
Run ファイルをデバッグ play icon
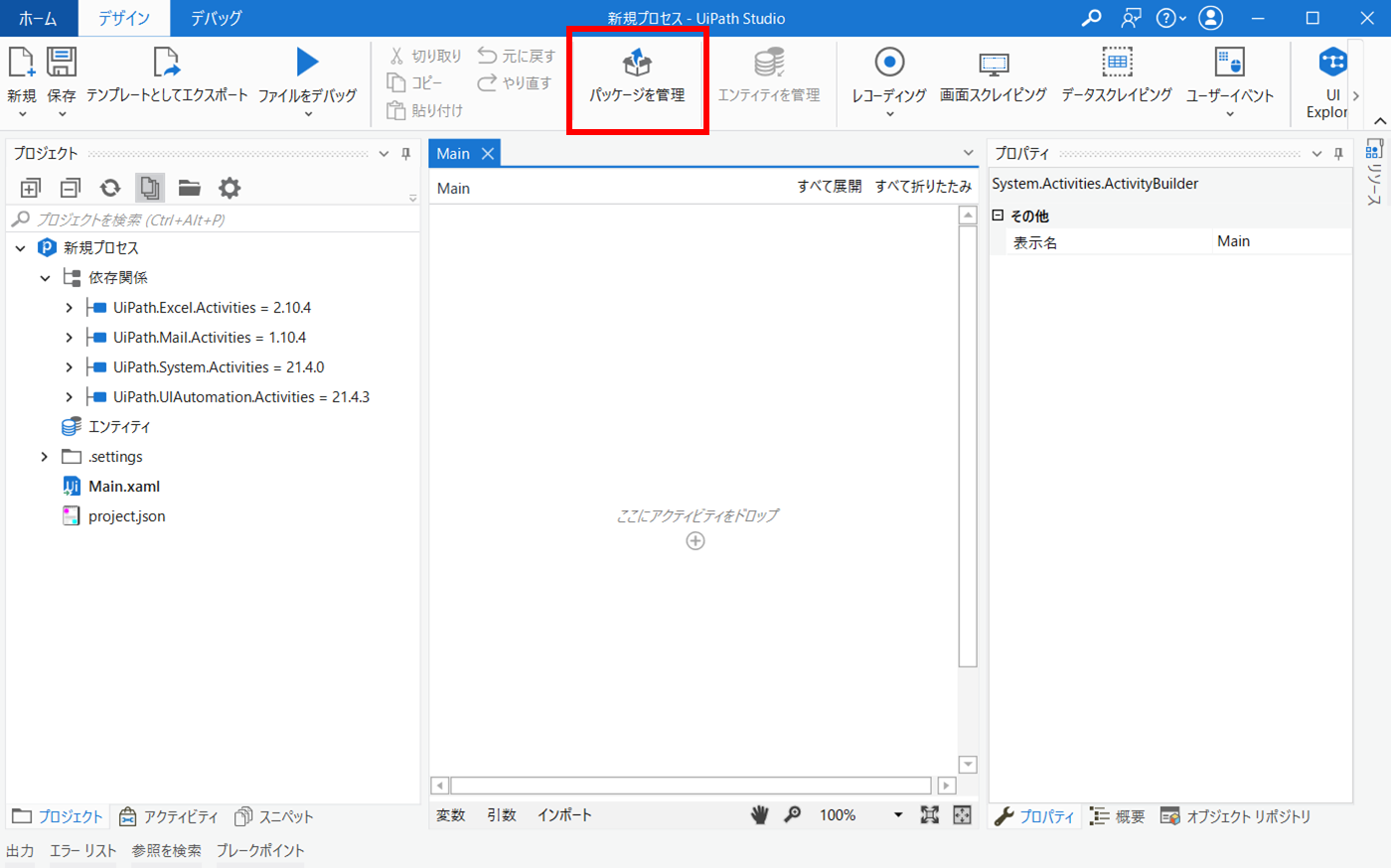[x=307, y=63]
